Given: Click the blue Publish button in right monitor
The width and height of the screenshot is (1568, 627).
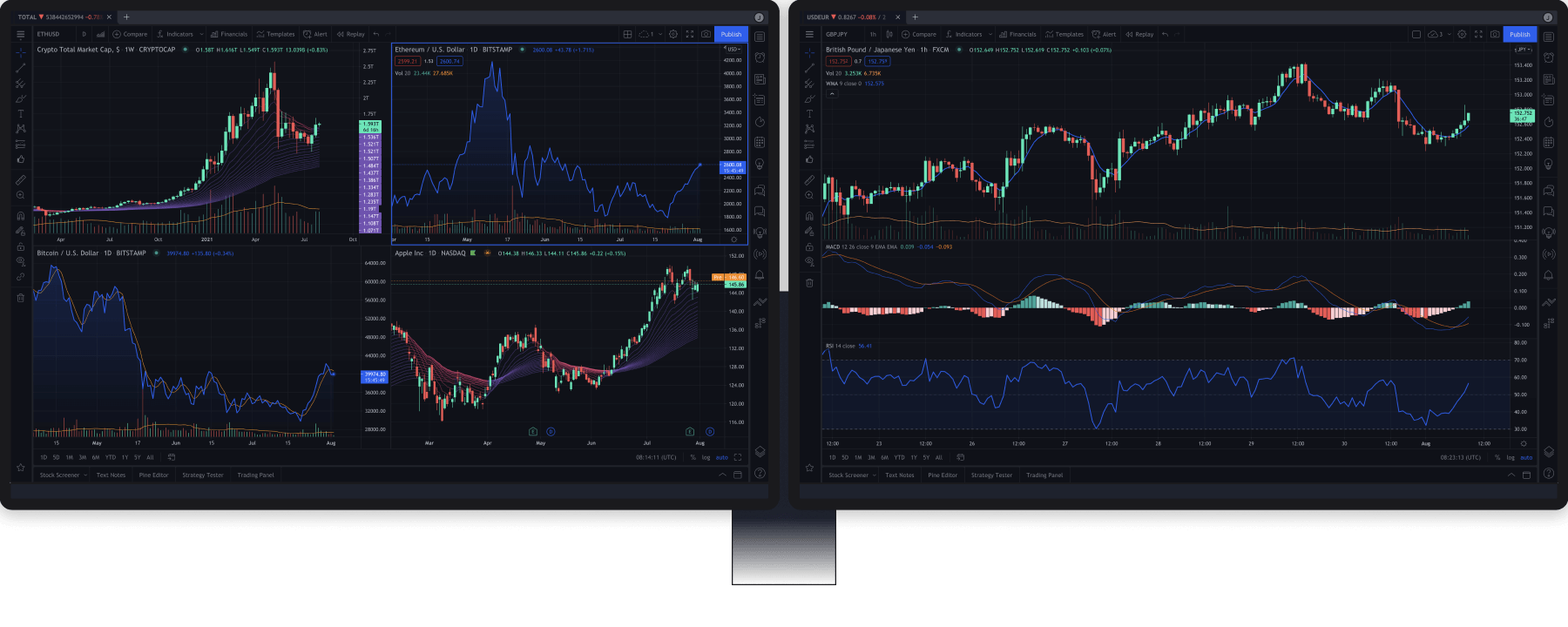Looking at the screenshot, I should (x=1520, y=34).
